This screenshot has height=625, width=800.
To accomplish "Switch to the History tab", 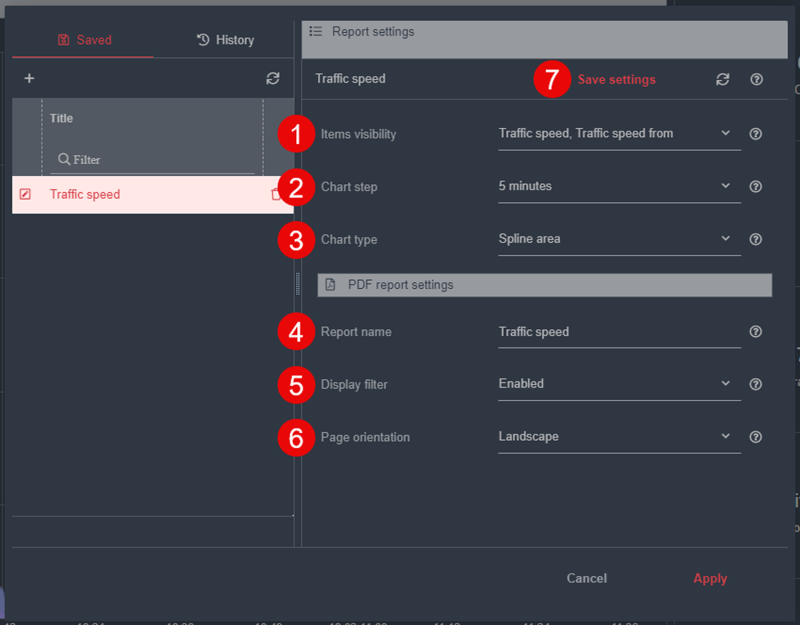I will 225,40.
